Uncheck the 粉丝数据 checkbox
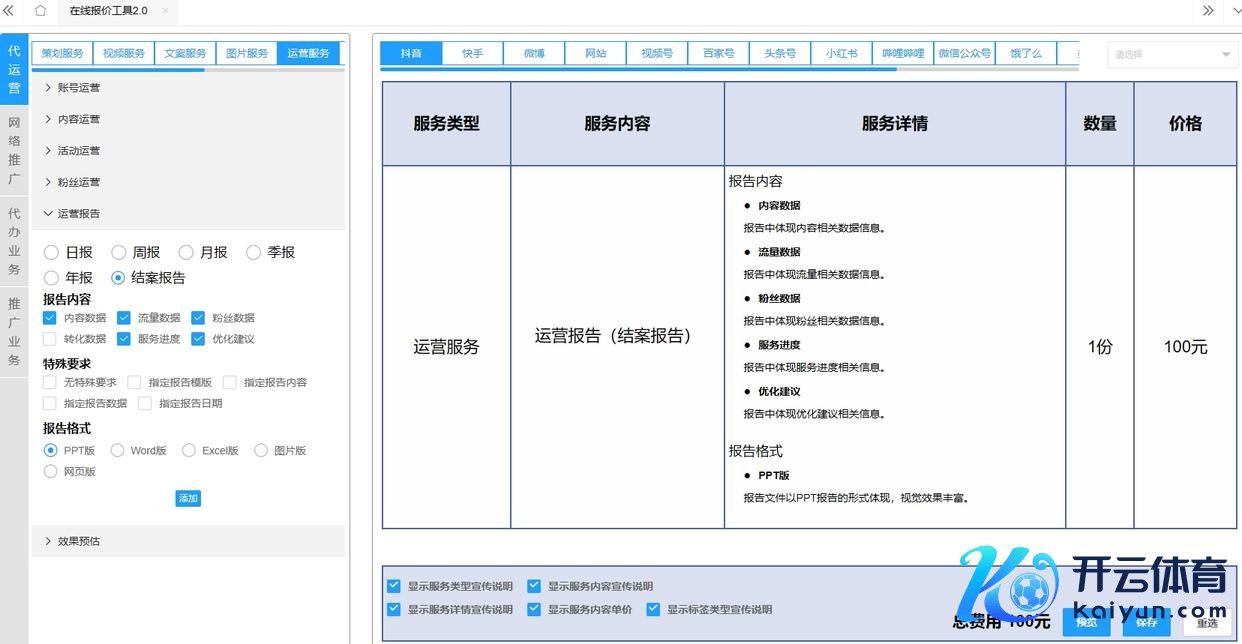Screen dimensions: 1242x644 pyautogui.click(x=198, y=318)
